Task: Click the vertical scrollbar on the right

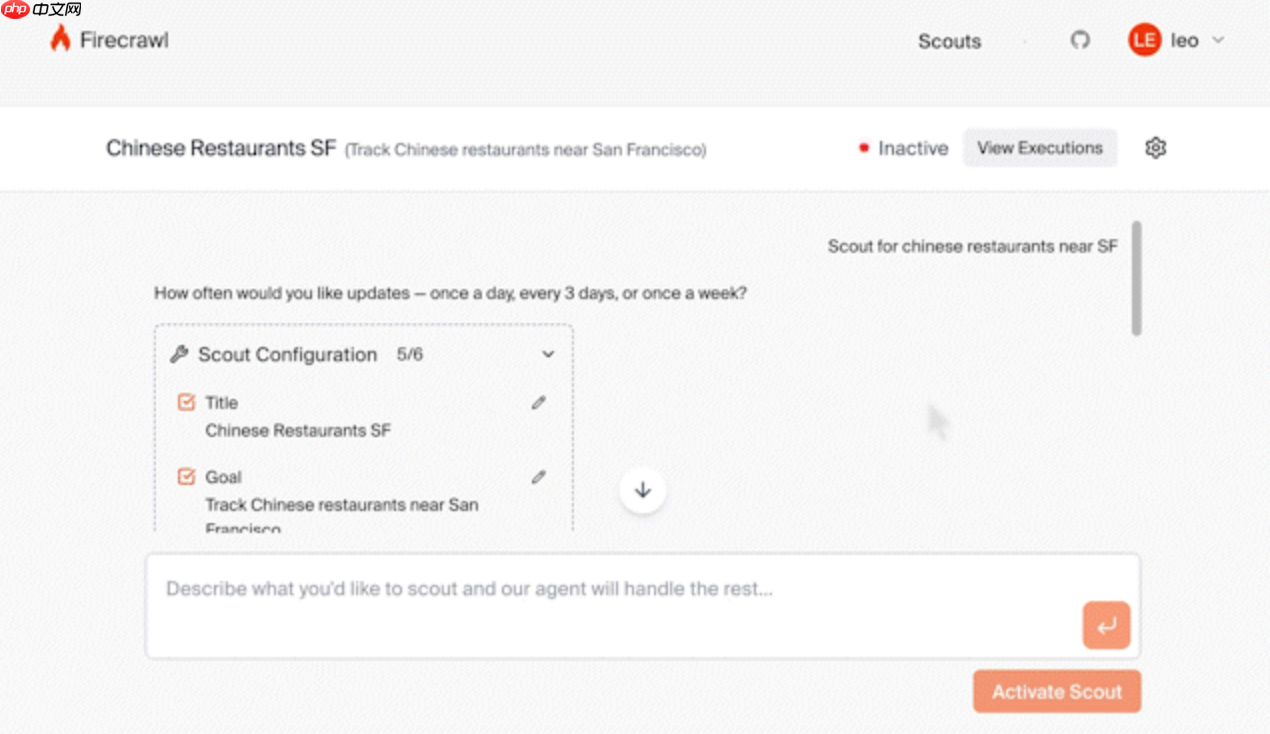Action: tap(1136, 280)
